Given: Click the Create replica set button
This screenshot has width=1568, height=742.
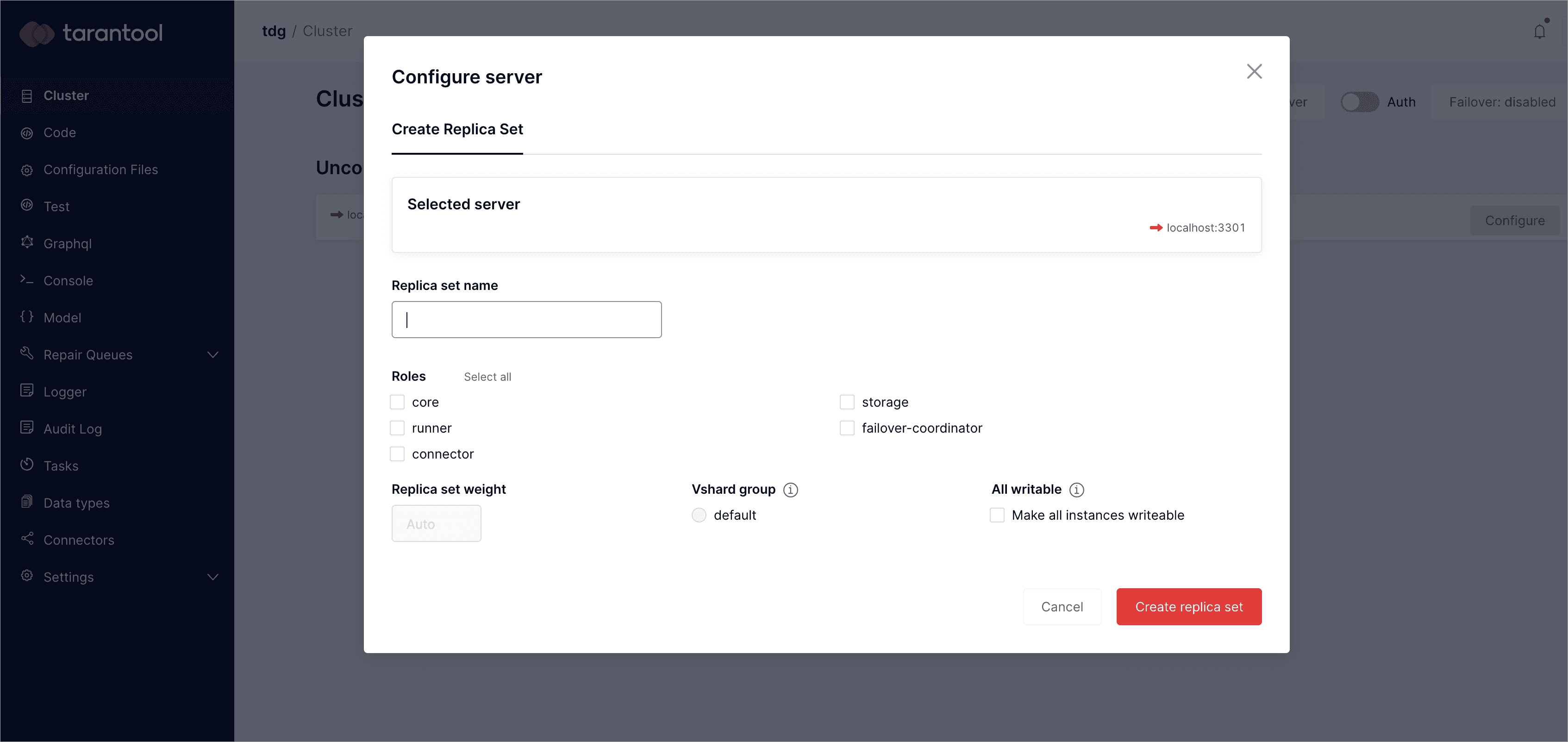Looking at the screenshot, I should point(1189,607).
